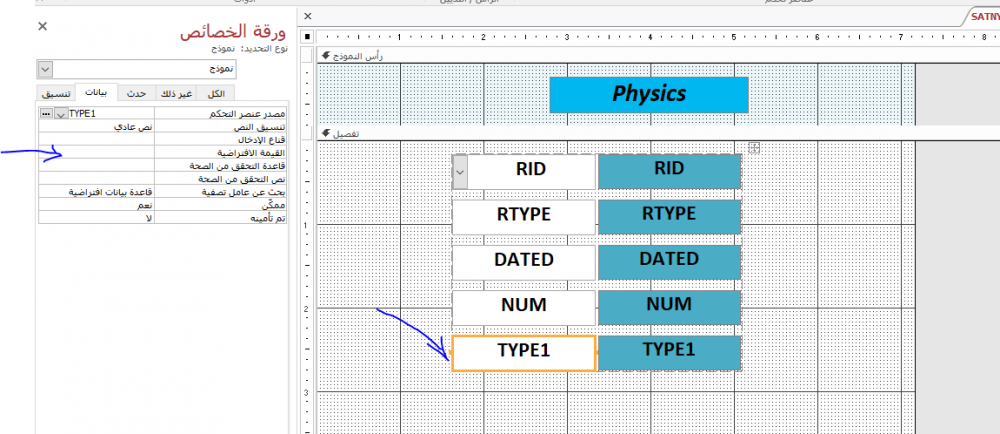The height and width of the screenshot is (434, 1000).
Task: Select the white DATED text box
Action: click(524, 263)
